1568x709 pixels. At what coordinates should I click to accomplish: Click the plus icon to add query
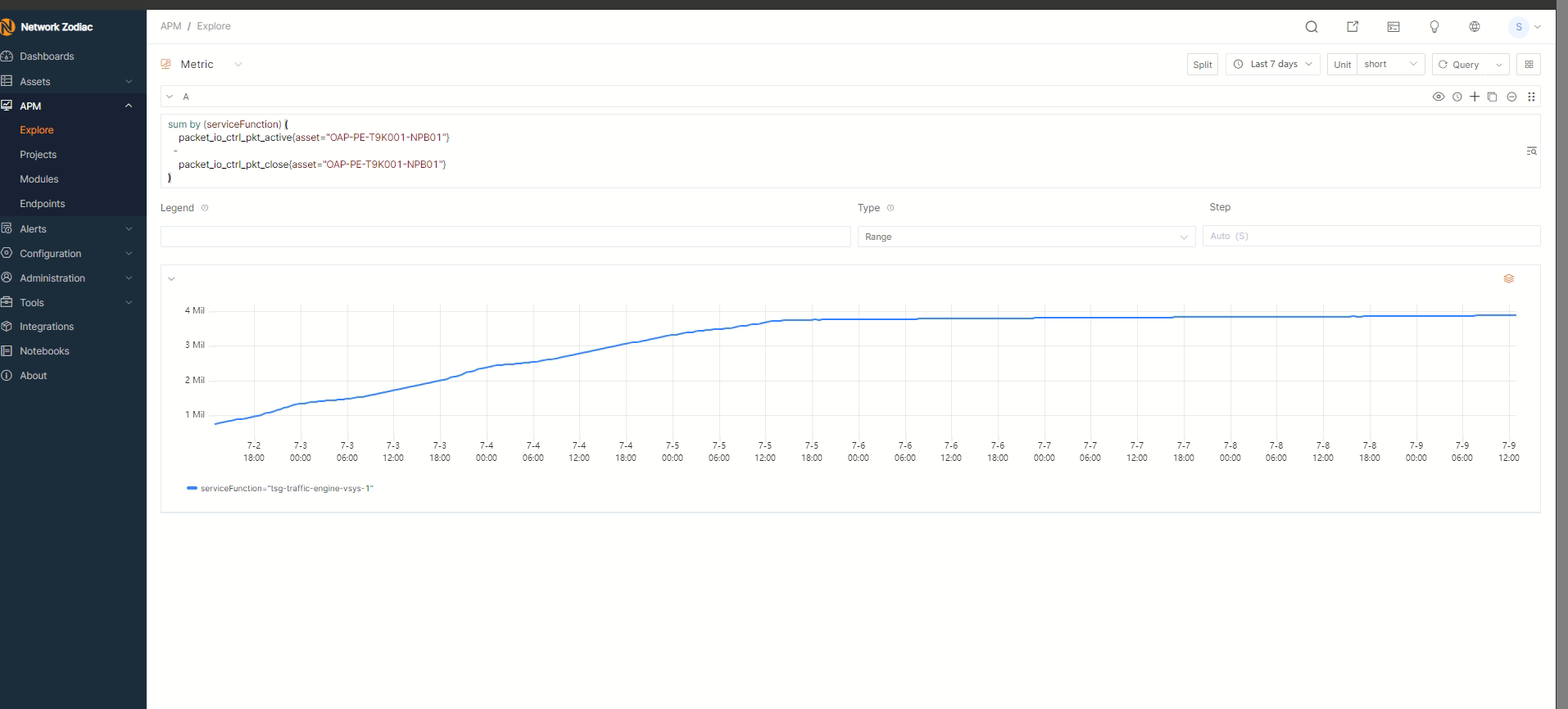tap(1474, 97)
